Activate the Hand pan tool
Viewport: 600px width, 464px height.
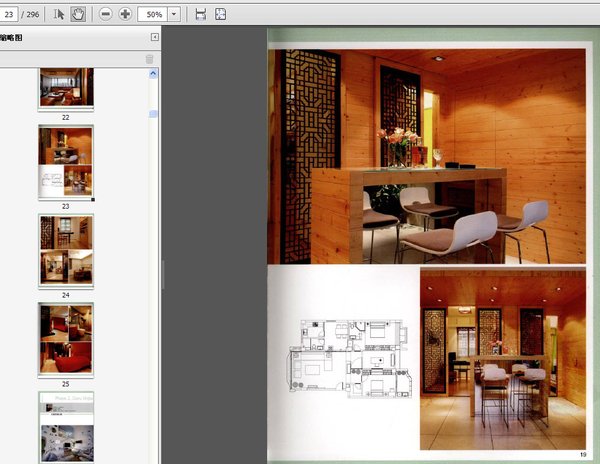78,15
